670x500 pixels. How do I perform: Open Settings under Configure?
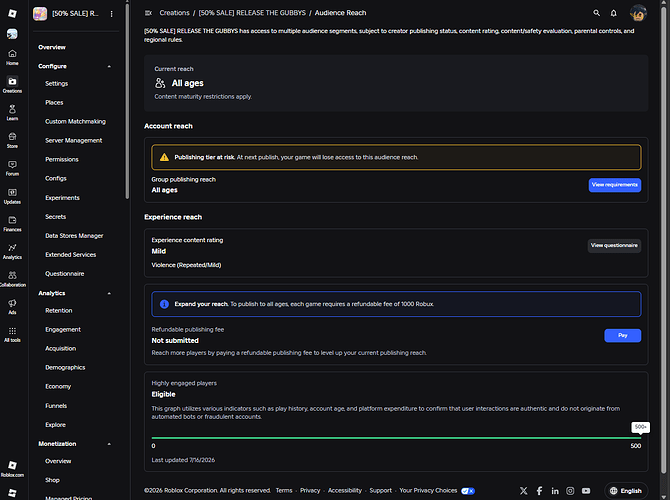tap(56, 84)
